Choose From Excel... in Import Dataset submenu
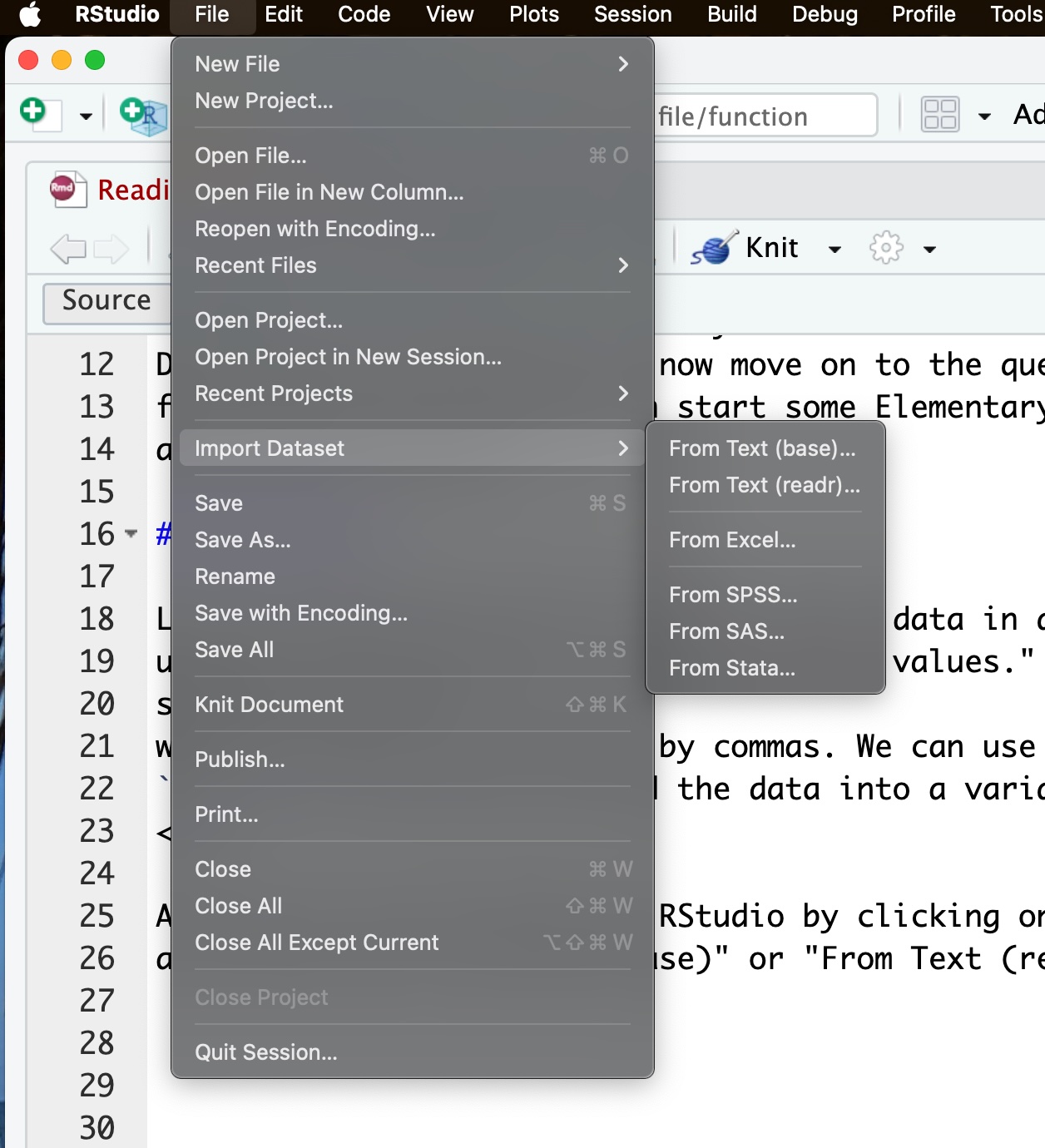The width and height of the screenshot is (1045, 1148). [x=732, y=540]
